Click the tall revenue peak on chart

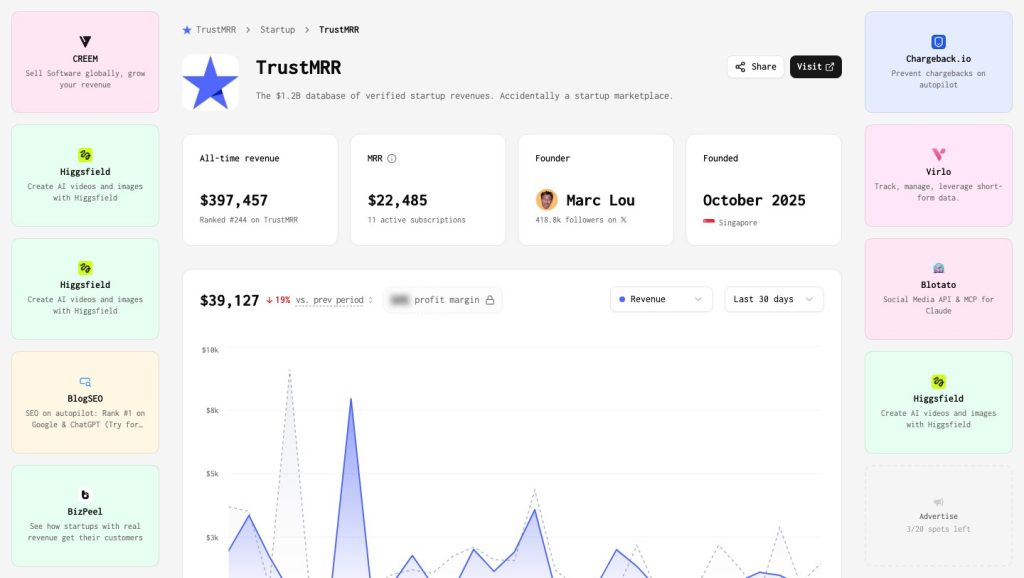(351, 400)
